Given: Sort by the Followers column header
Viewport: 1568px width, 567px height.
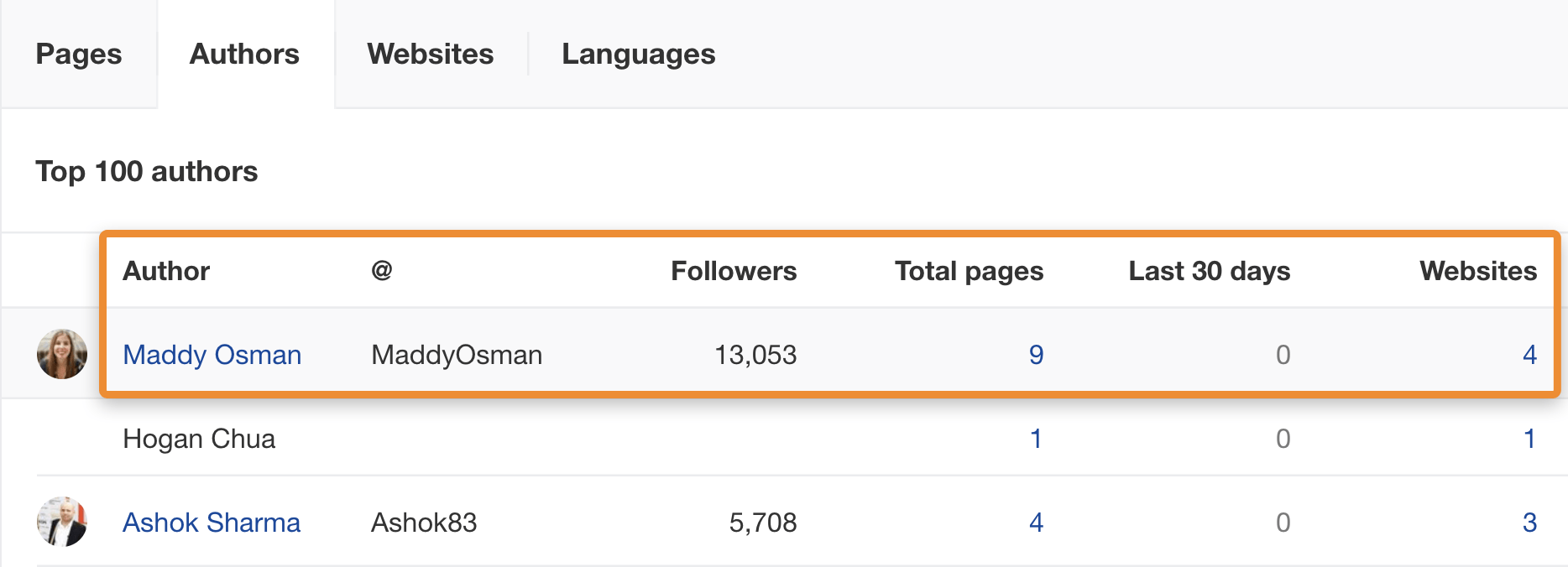Looking at the screenshot, I should (733, 271).
